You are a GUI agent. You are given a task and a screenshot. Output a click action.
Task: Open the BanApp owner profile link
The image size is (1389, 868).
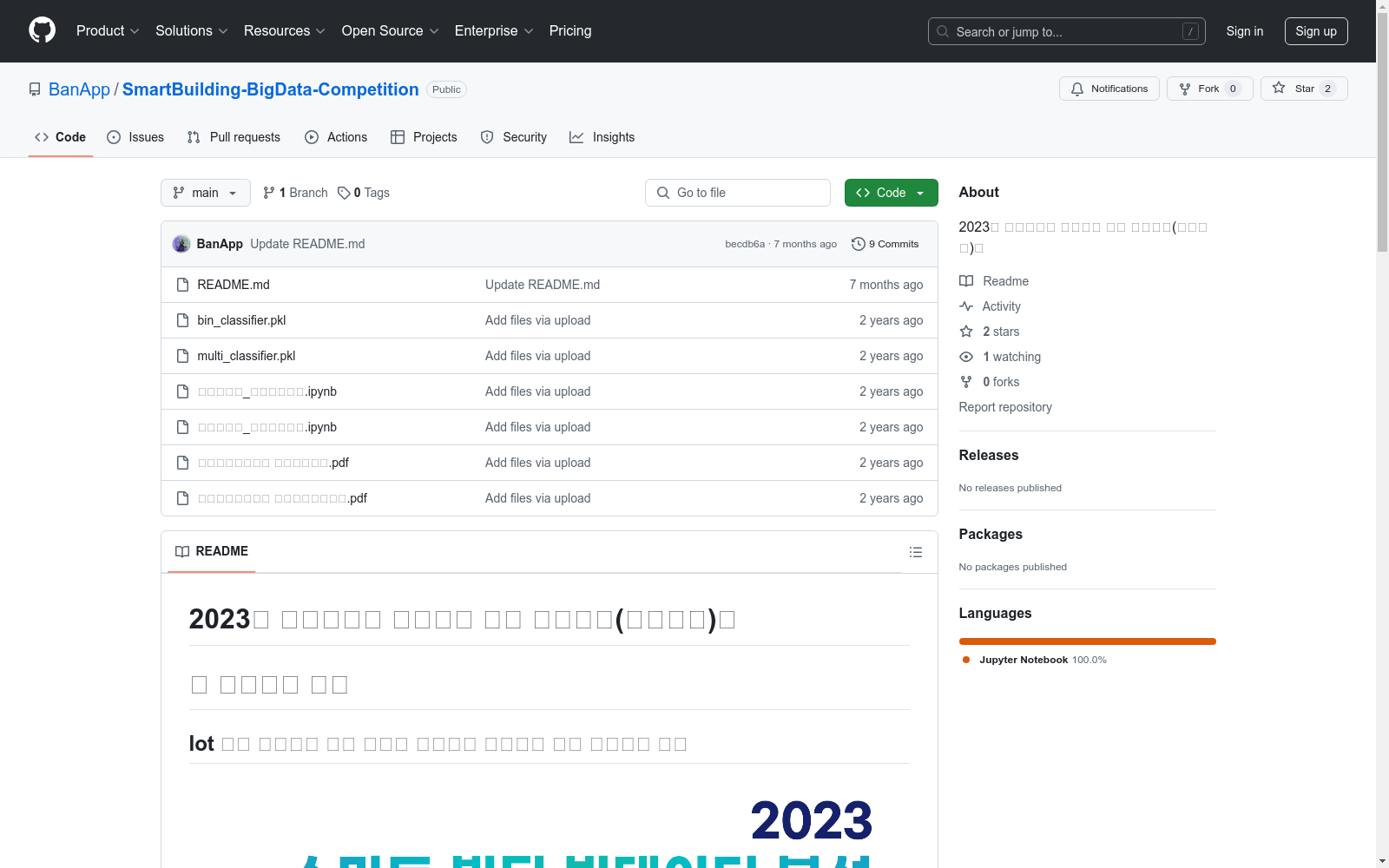click(x=79, y=89)
